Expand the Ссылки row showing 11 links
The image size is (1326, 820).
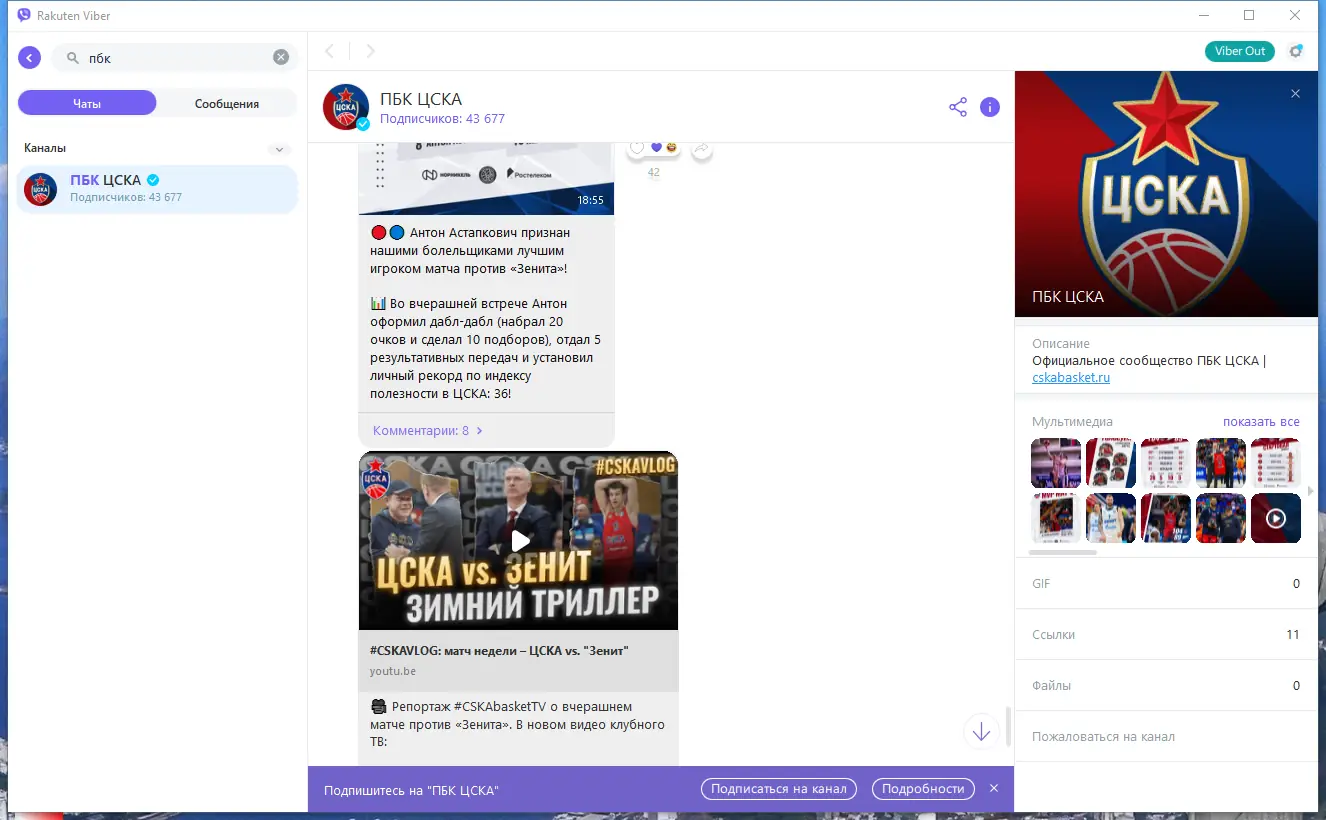point(1165,634)
